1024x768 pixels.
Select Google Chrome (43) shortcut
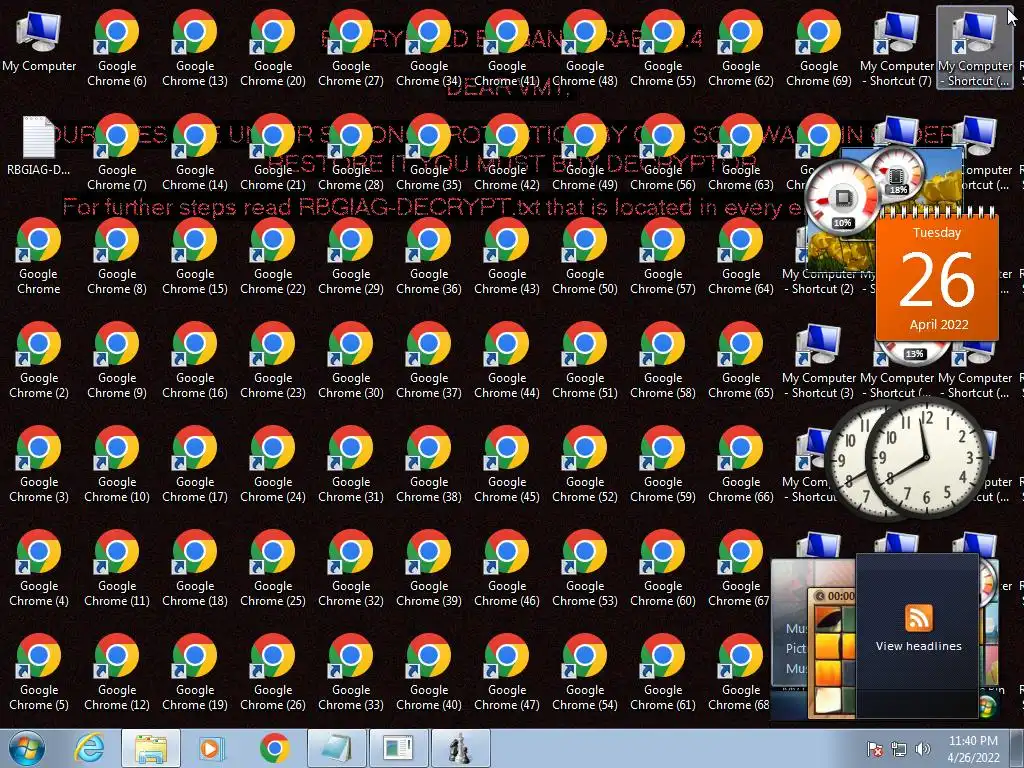click(507, 257)
